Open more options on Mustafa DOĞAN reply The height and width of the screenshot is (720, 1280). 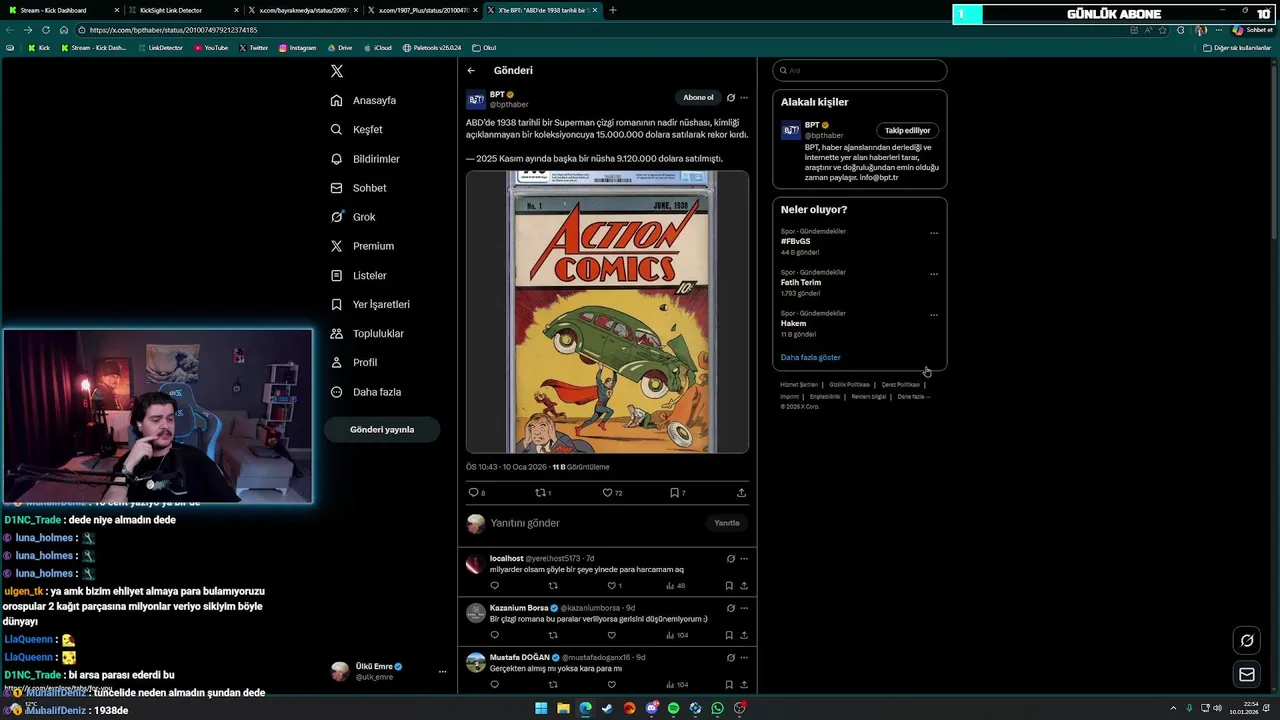pyautogui.click(x=744, y=658)
